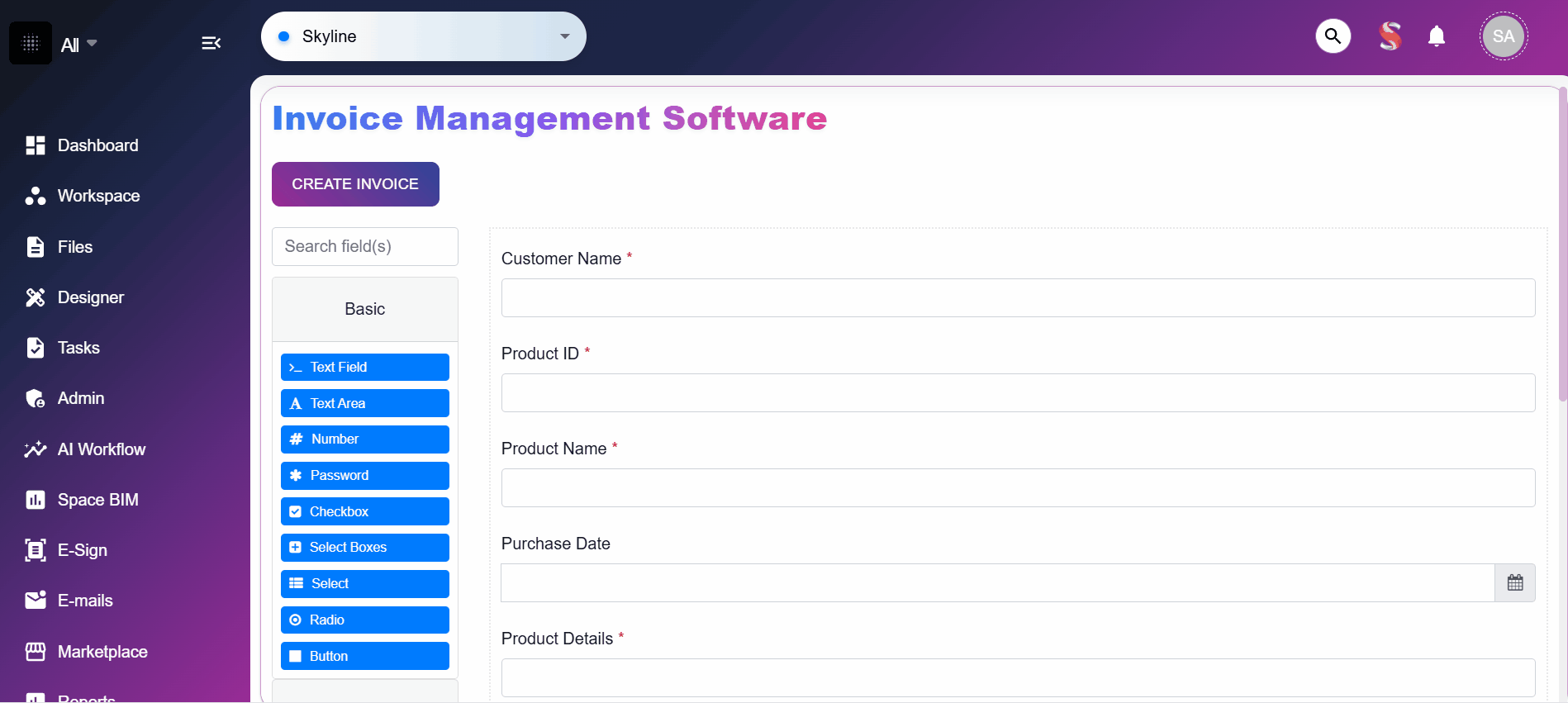This screenshot has height=703, width=1568.
Task: Click the page vertical scrollbar
Action: (x=1563, y=245)
